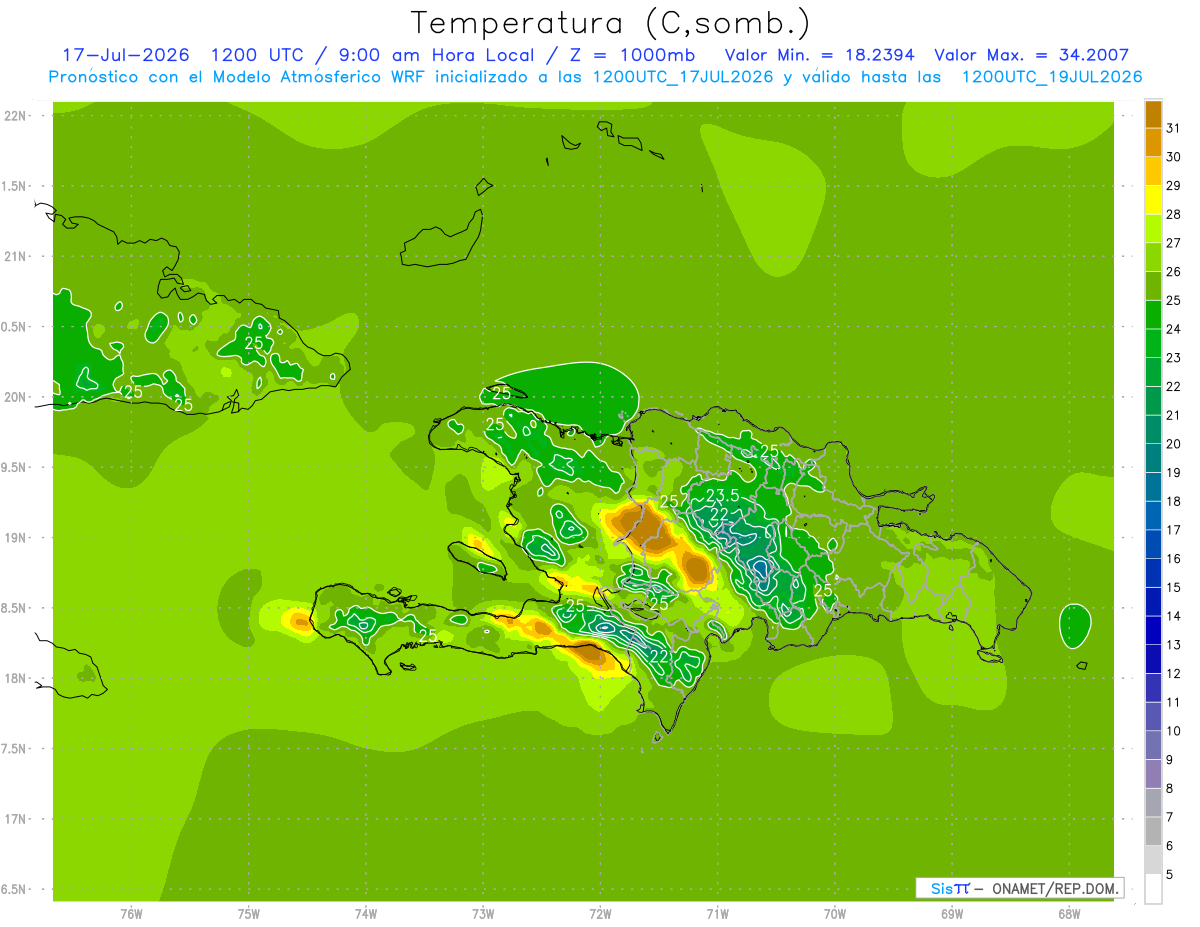Click the "71W" longitude axis label
Image resolution: width=1200 pixels, height=927 pixels.
pyautogui.click(x=717, y=914)
